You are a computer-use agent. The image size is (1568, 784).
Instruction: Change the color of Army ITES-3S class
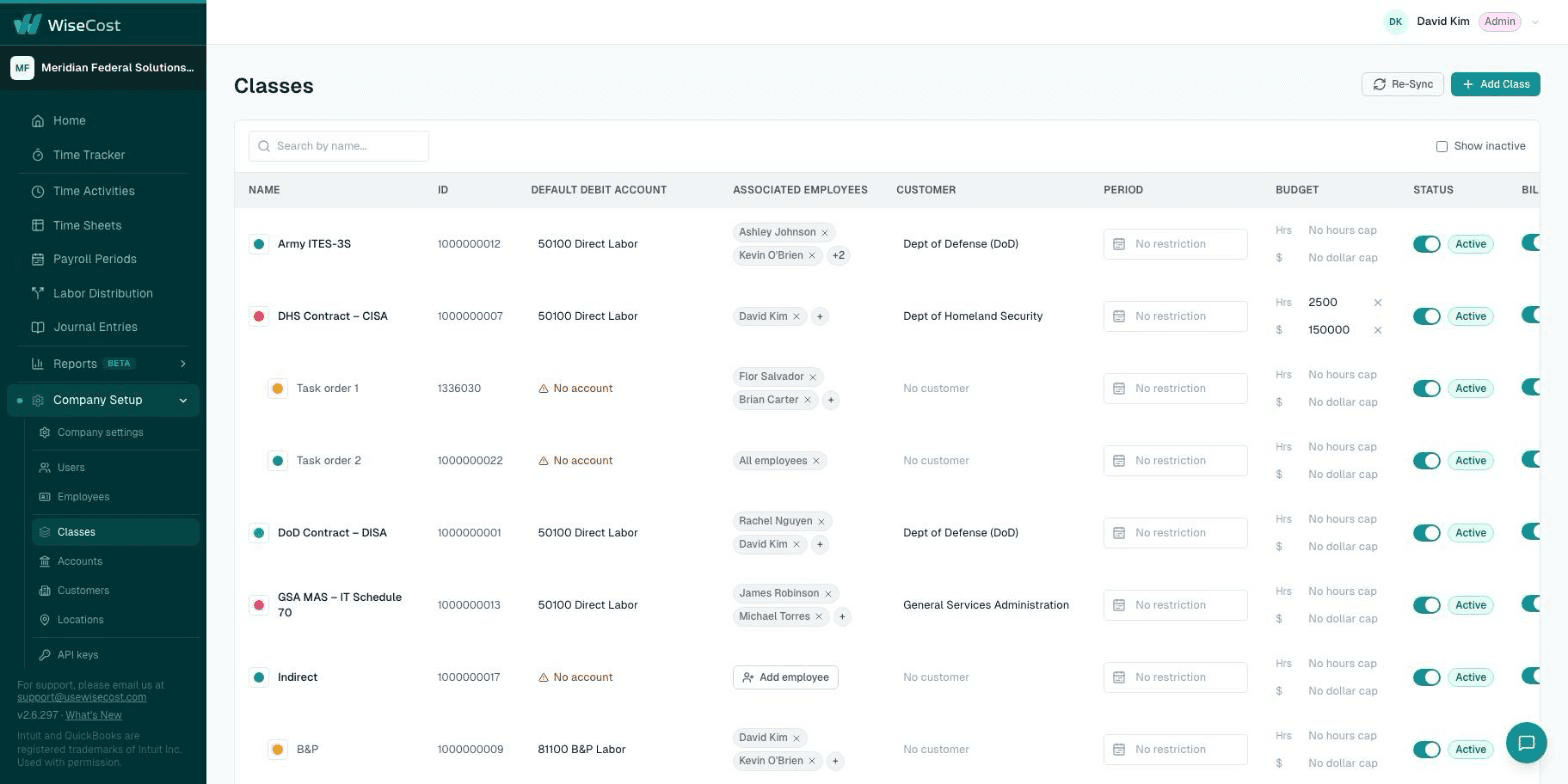(259, 244)
